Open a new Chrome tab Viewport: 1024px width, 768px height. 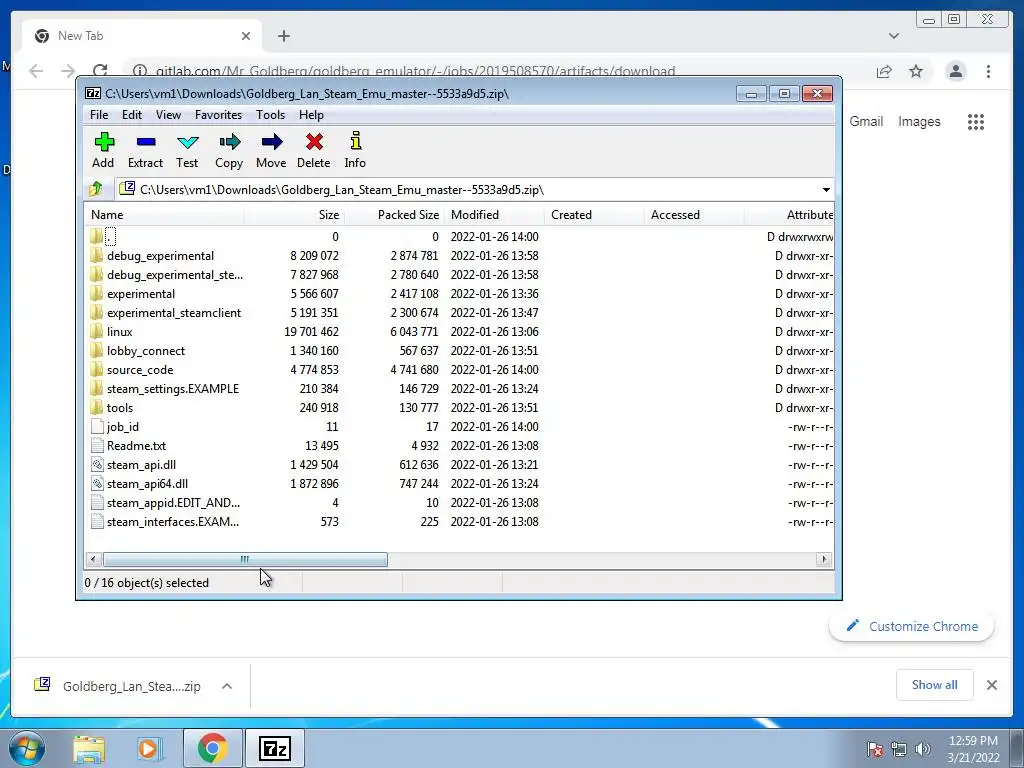(283, 36)
